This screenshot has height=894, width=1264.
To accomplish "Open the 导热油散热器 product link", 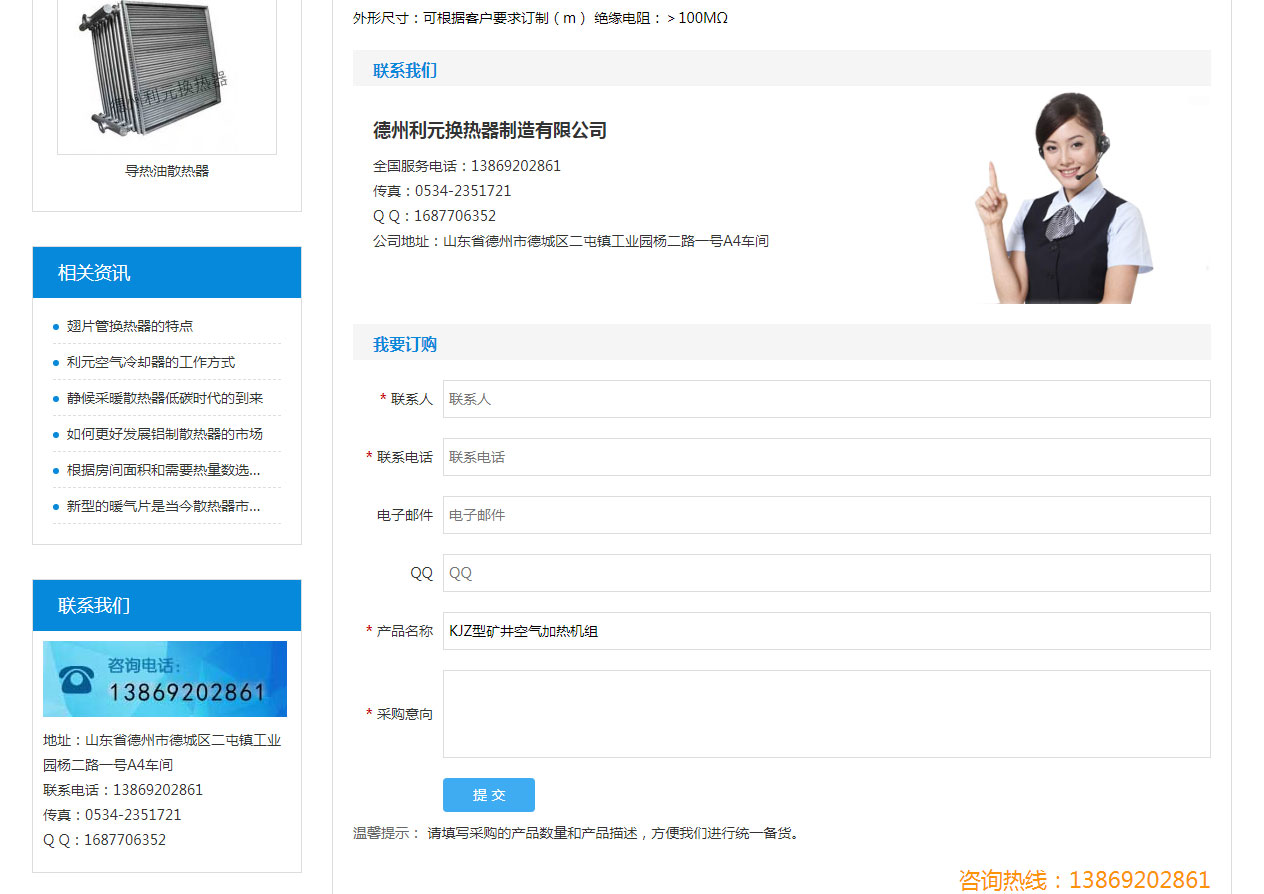I will pos(167,171).
